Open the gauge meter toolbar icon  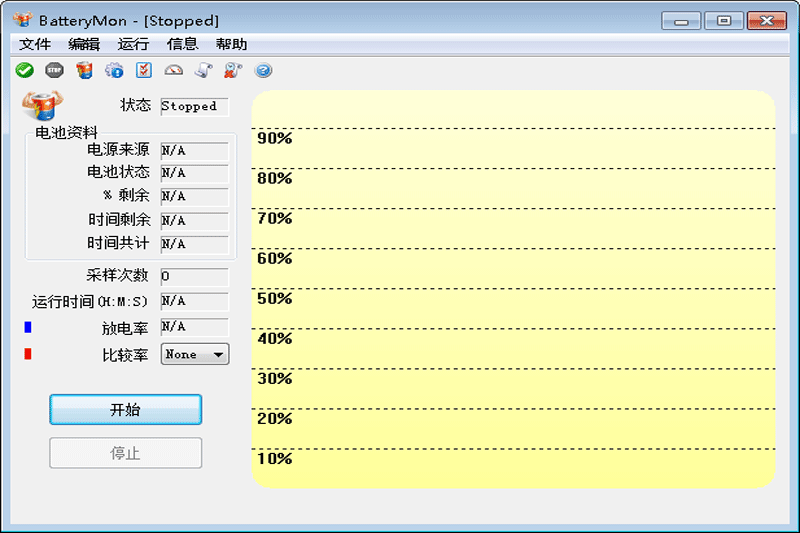(173, 70)
